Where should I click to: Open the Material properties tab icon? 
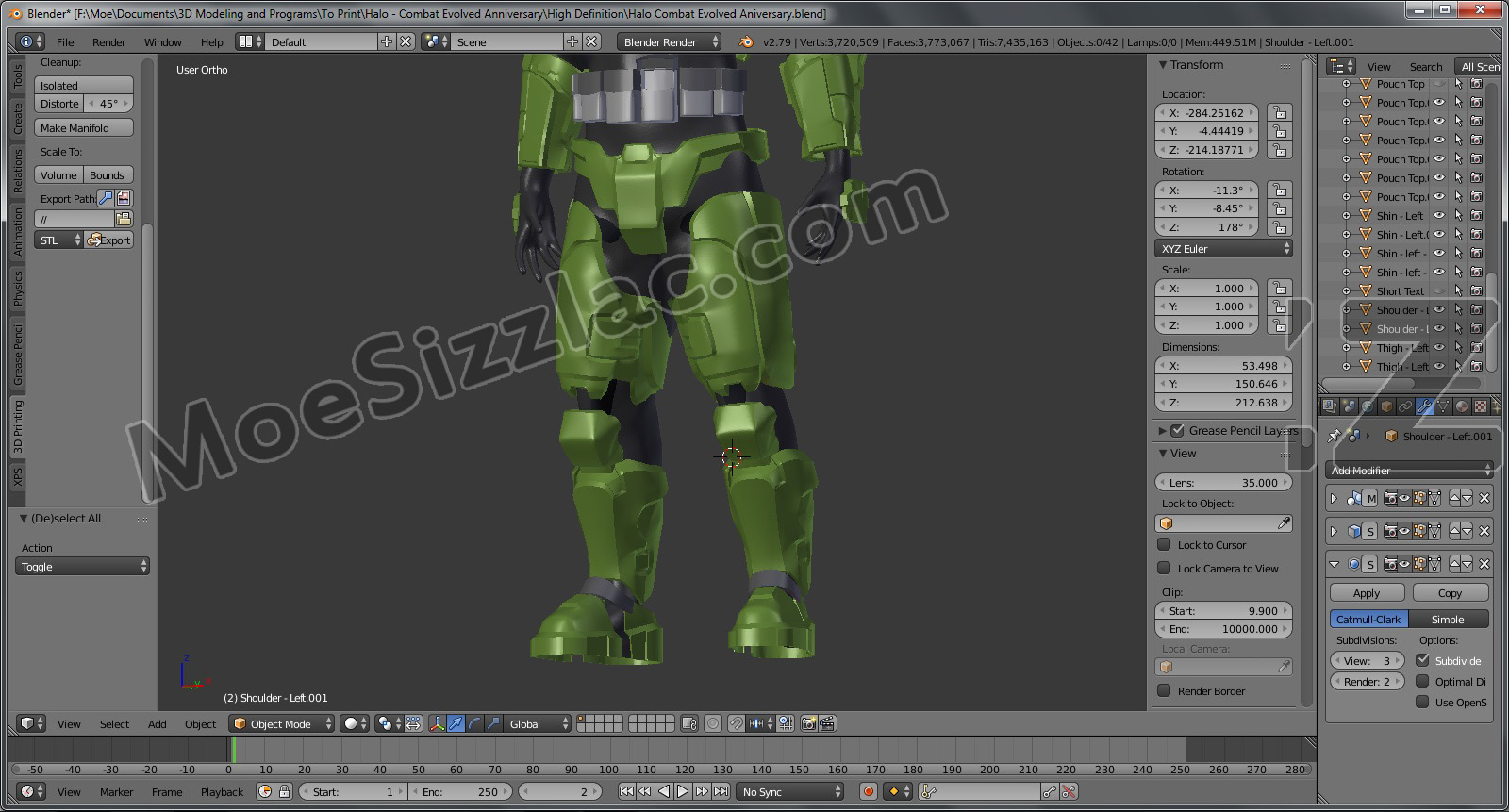pyautogui.click(x=1462, y=406)
